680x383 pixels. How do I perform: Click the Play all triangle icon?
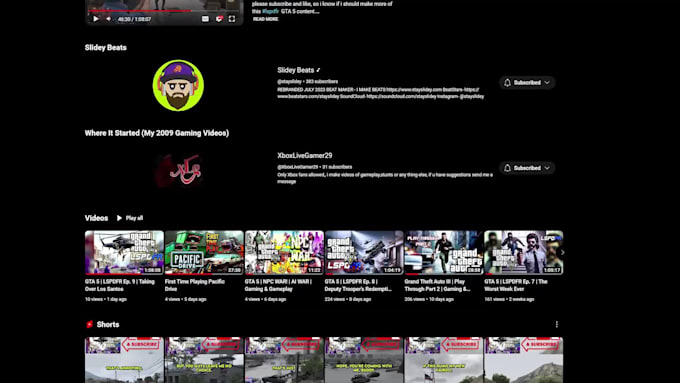click(119, 218)
